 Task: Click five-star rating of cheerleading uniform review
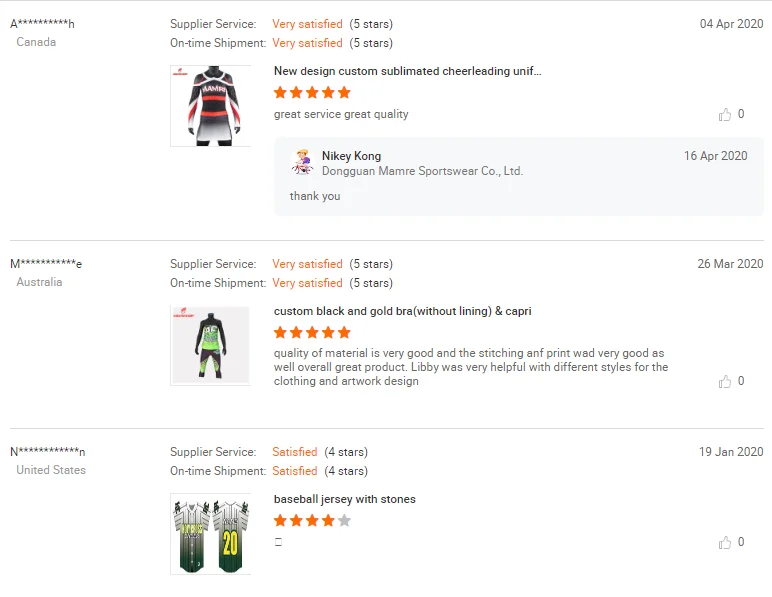tap(312, 93)
